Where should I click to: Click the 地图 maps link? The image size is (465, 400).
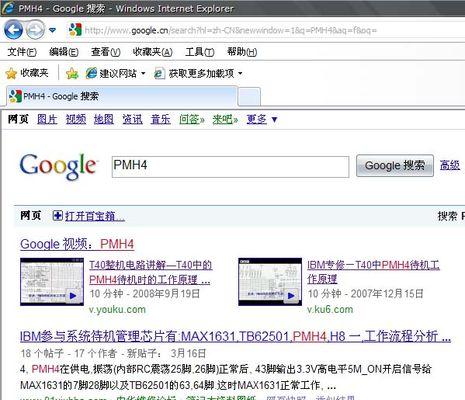[104, 119]
